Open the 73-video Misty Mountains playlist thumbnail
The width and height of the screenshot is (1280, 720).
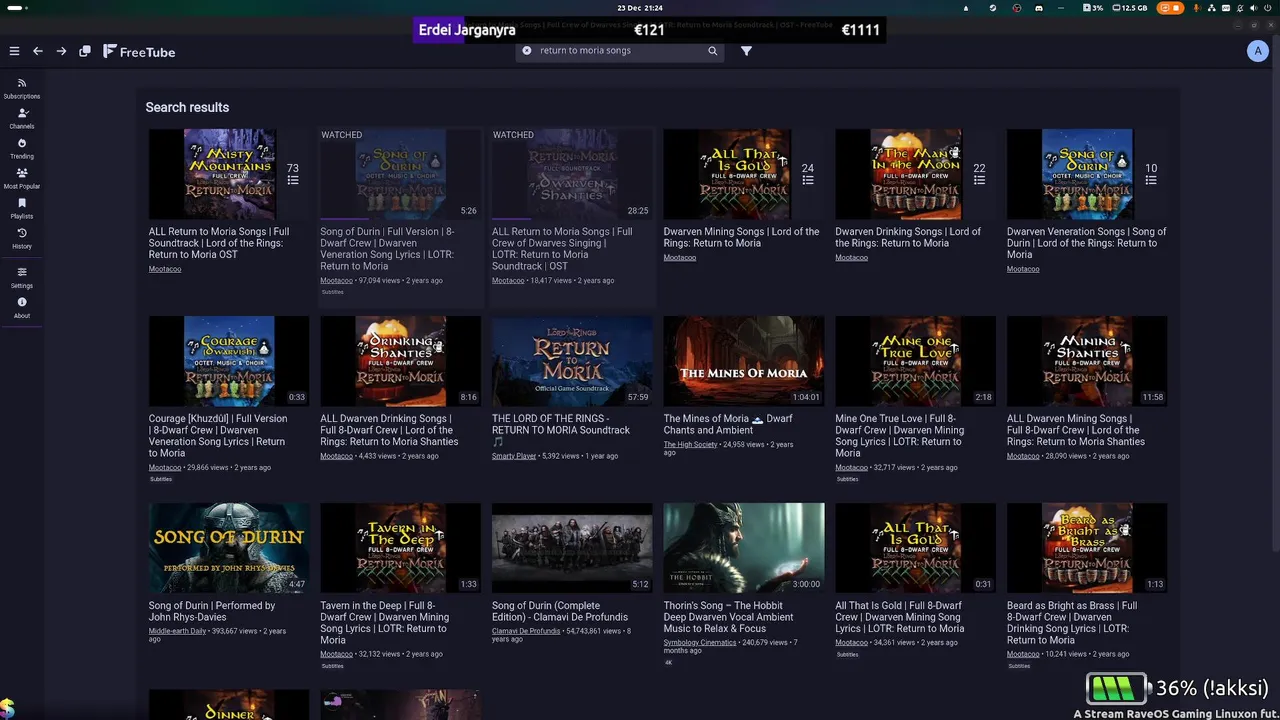pos(229,174)
